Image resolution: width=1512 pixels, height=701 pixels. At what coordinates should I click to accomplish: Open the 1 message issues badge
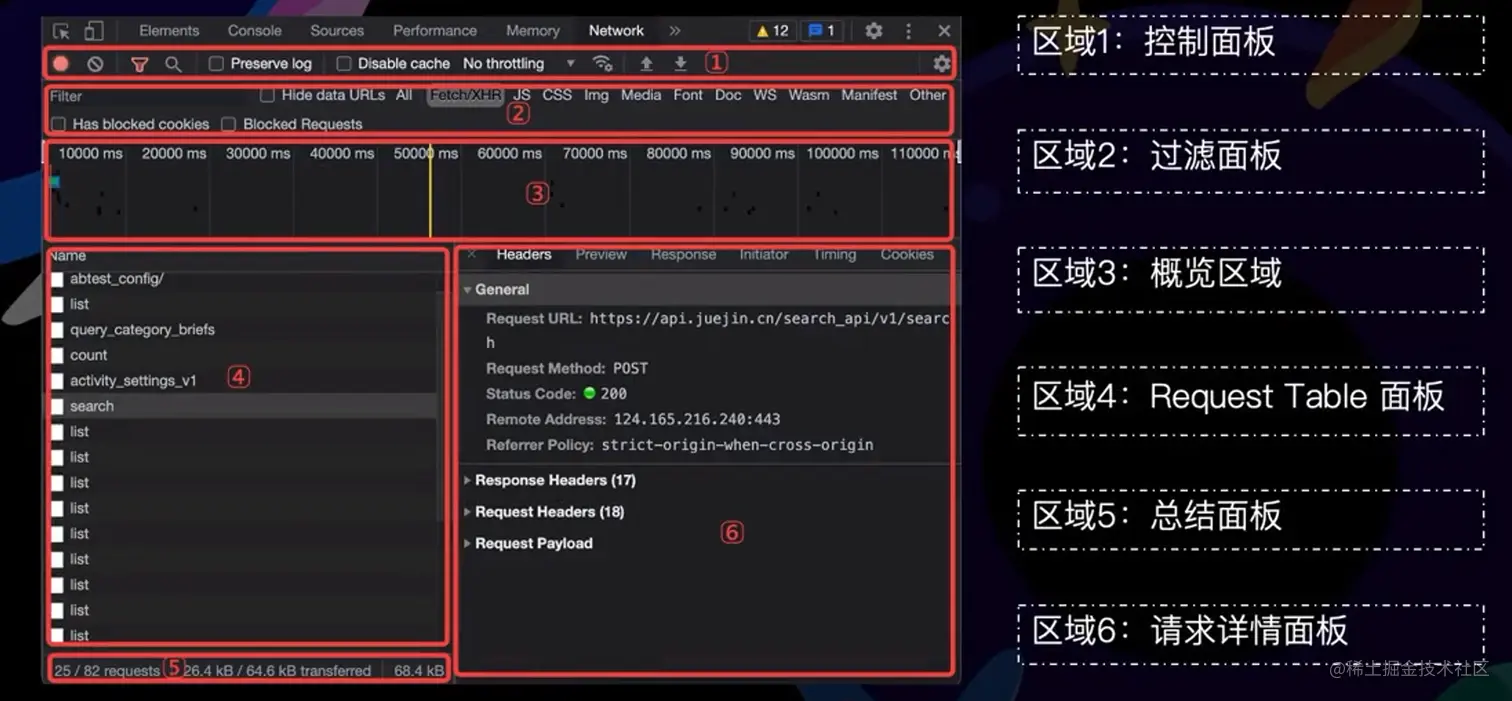[822, 31]
